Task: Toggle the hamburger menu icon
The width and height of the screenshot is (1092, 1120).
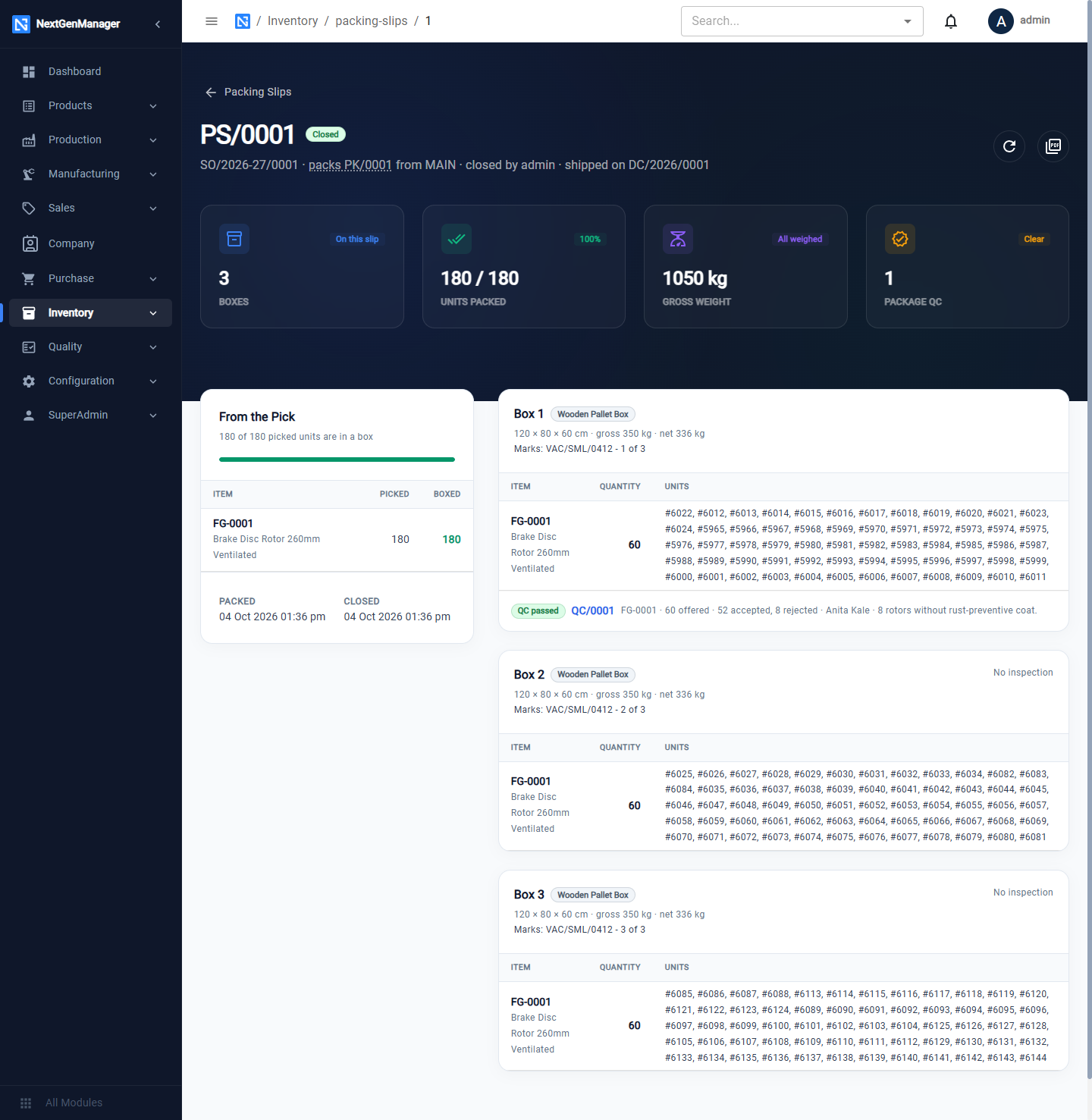Action: pyautogui.click(x=212, y=21)
